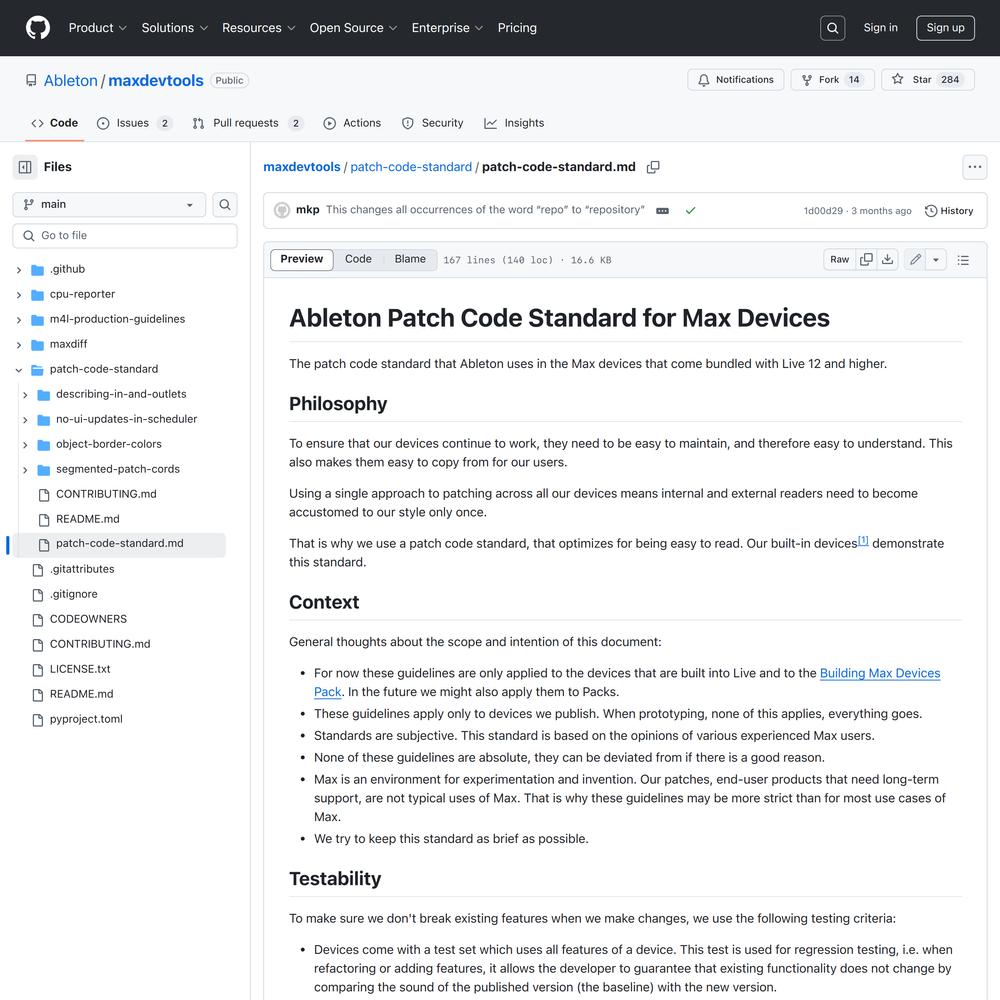
Task: Open CODEOWNERS file in tree
Action: [x=88, y=619]
